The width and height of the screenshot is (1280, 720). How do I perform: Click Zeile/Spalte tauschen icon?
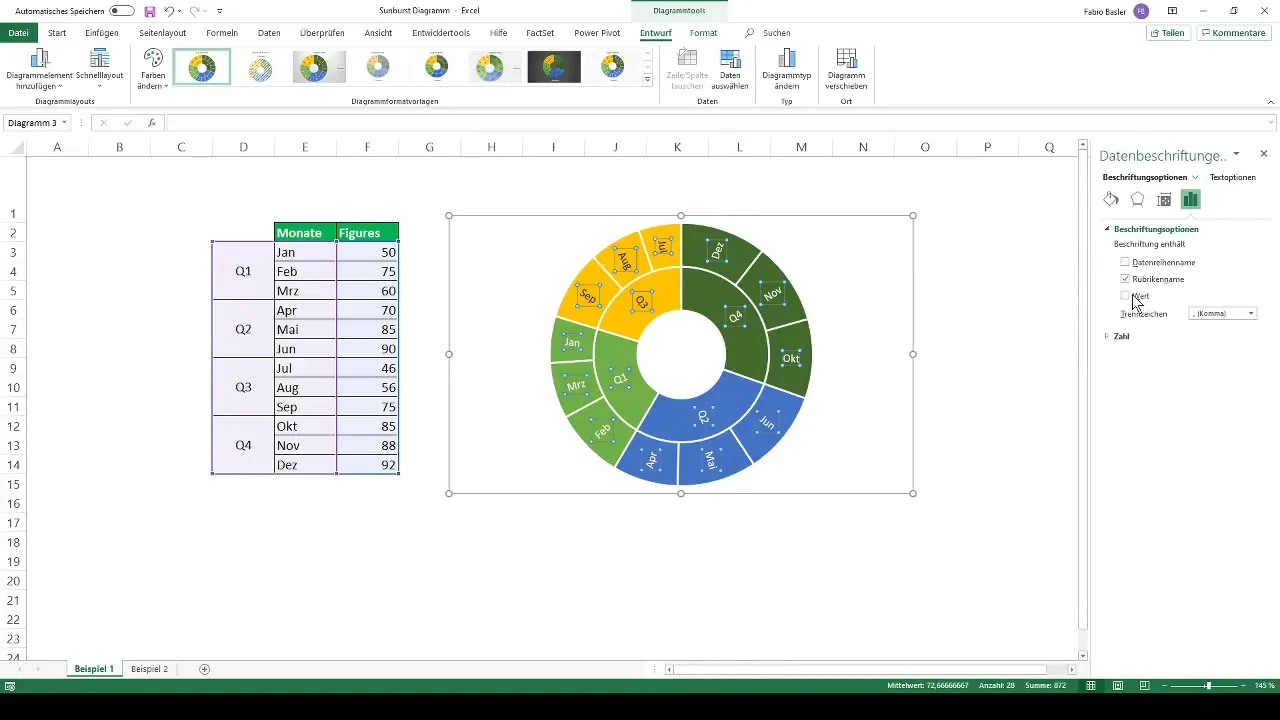pos(686,70)
